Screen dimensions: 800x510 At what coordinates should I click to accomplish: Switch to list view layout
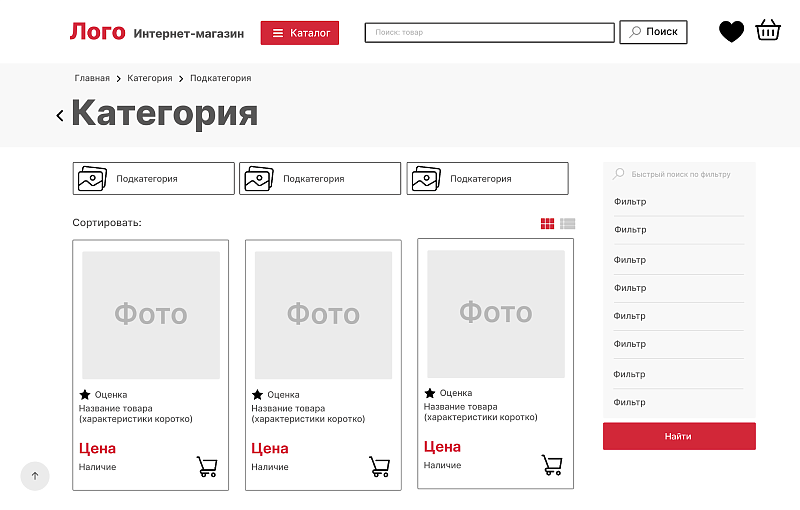click(568, 224)
